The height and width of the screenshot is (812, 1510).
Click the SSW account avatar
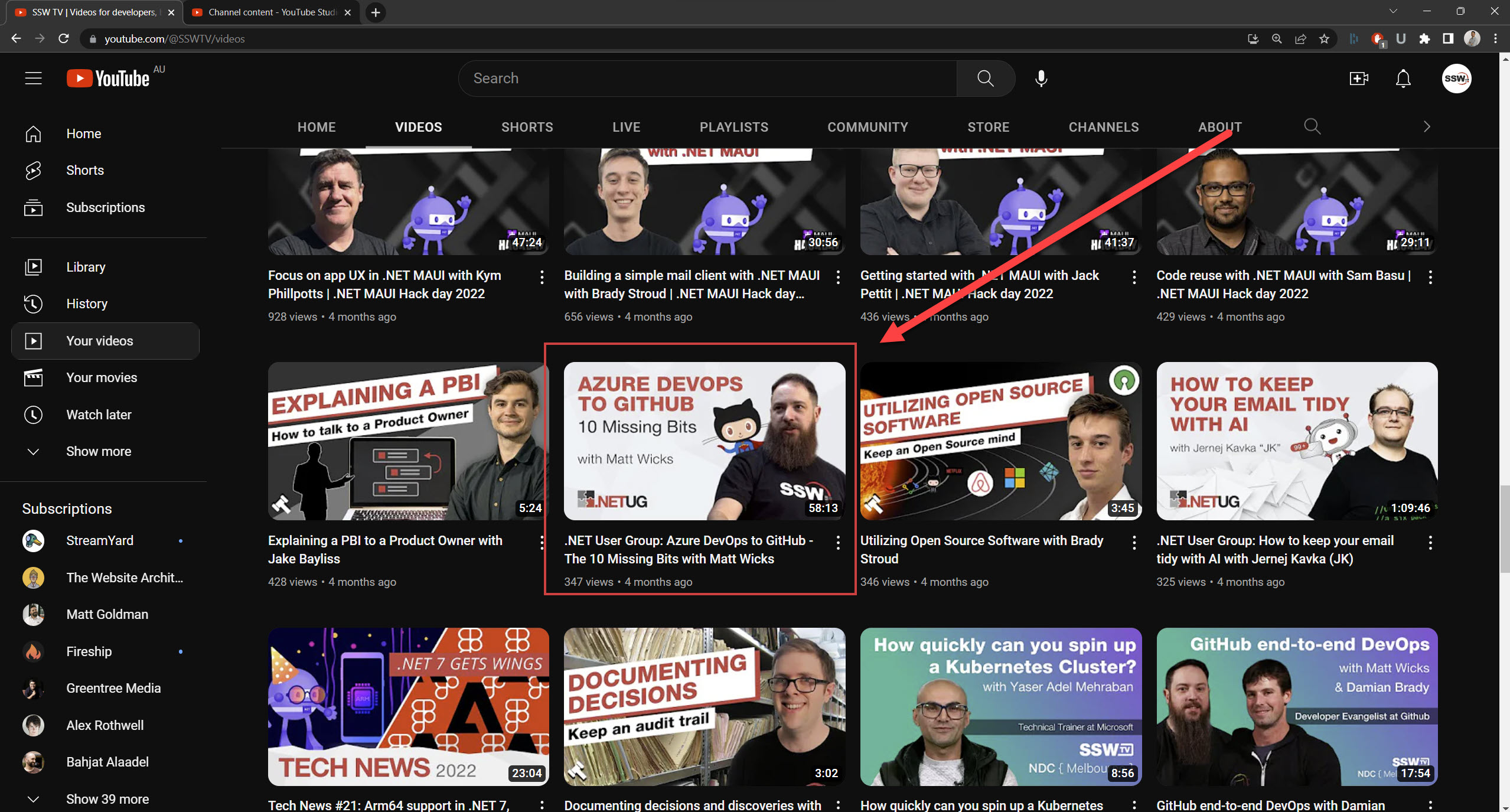coord(1456,78)
